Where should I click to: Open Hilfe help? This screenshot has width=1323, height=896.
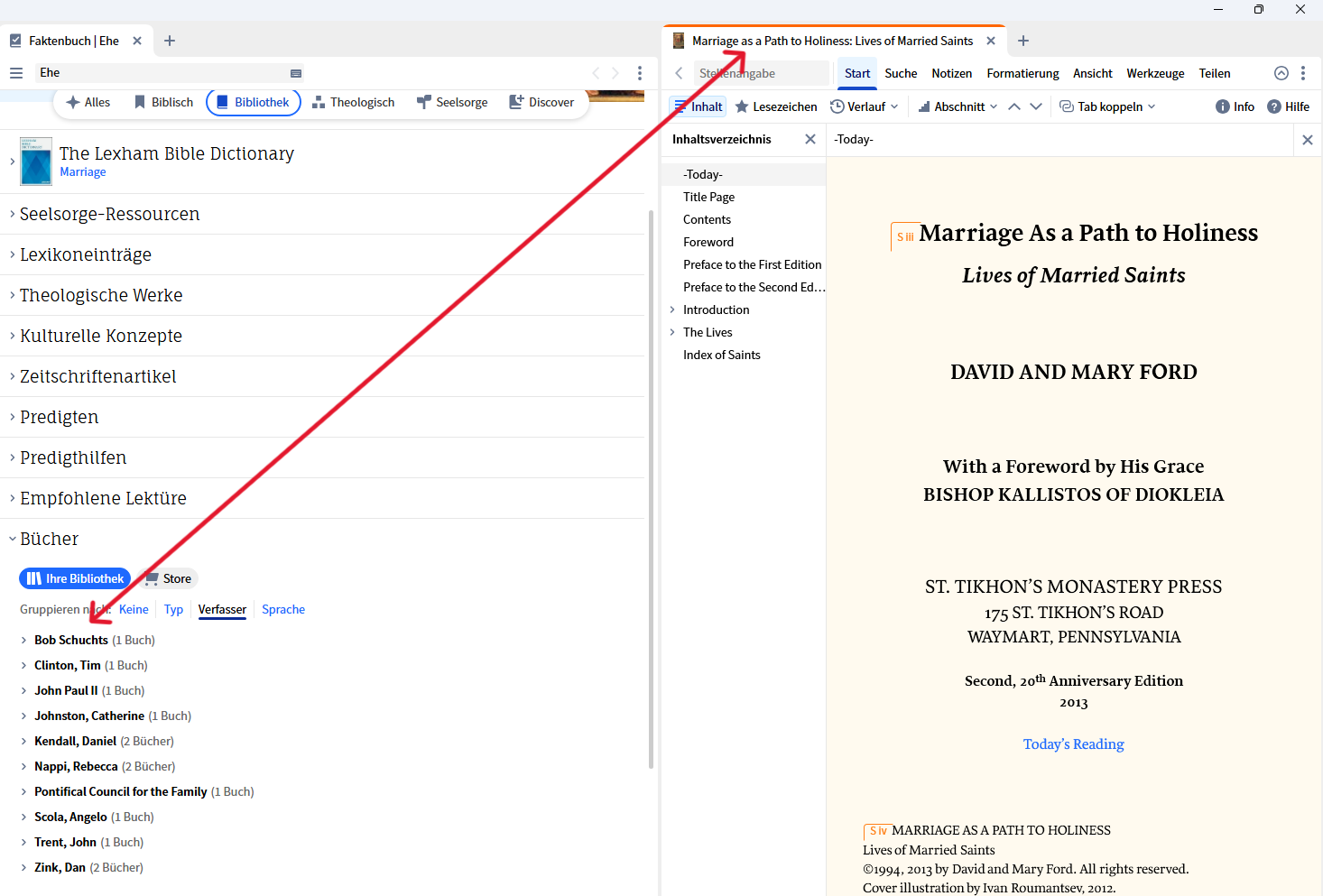click(x=1288, y=106)
